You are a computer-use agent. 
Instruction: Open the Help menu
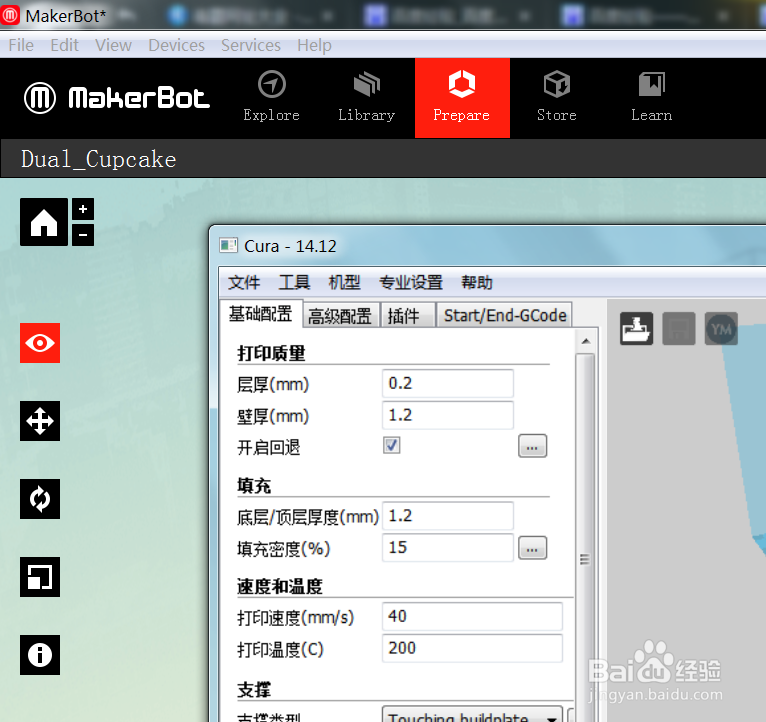tap(314, 45)
